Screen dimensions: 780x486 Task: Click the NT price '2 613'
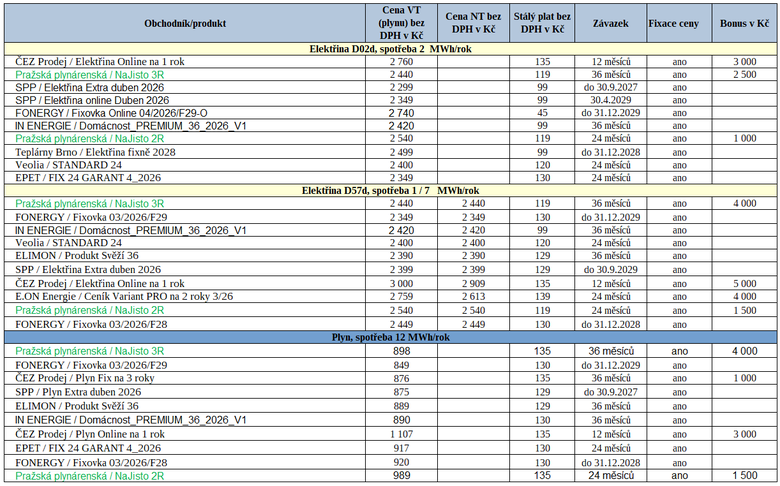[473, 296]
